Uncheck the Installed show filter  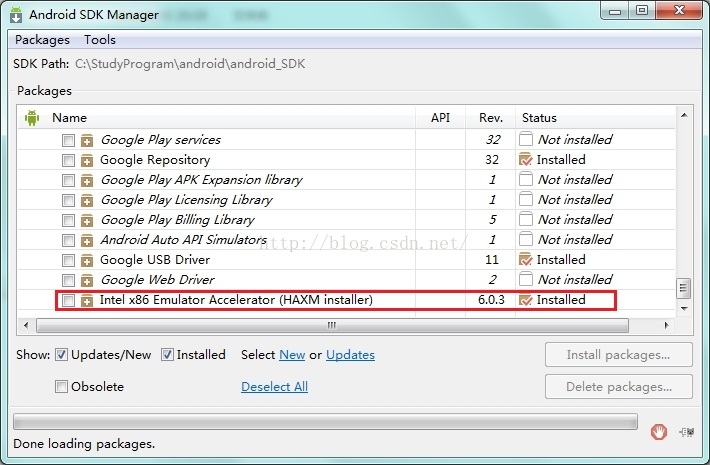tap(167, 355)
